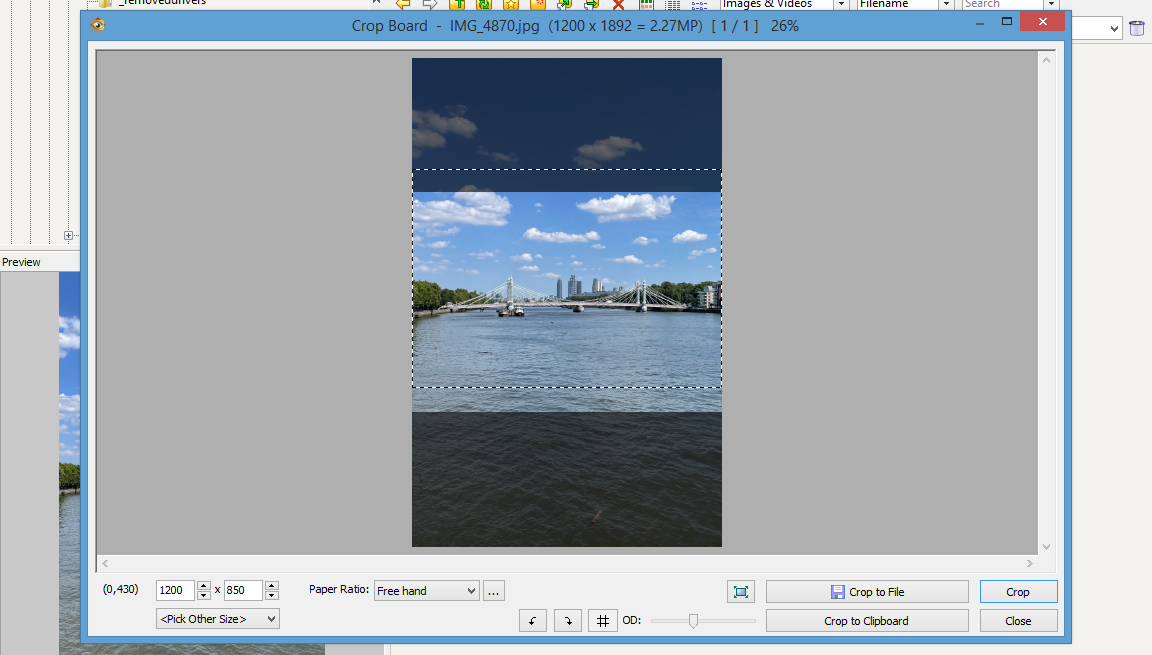The image size is (1152, 655).
Task: Open the Filename sort dropdown in the main window
Action: click(946, 4)
